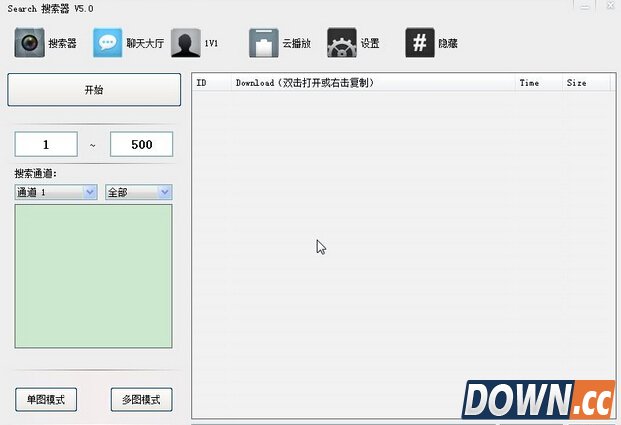The image size is (621, 425).
Task: Select the 1V1 text label
Action: [211, 43]
